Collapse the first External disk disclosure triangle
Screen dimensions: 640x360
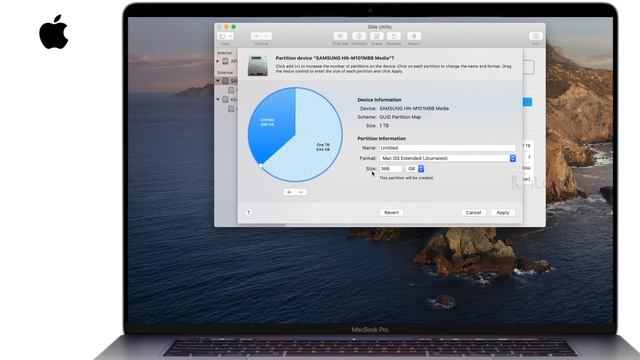[x=218, y=80]
